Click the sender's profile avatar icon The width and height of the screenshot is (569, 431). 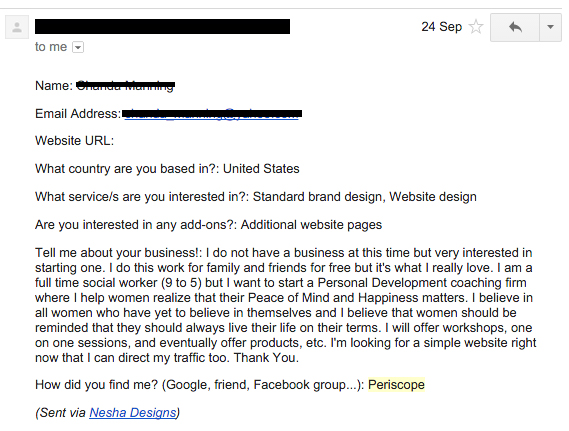[17, 27]
